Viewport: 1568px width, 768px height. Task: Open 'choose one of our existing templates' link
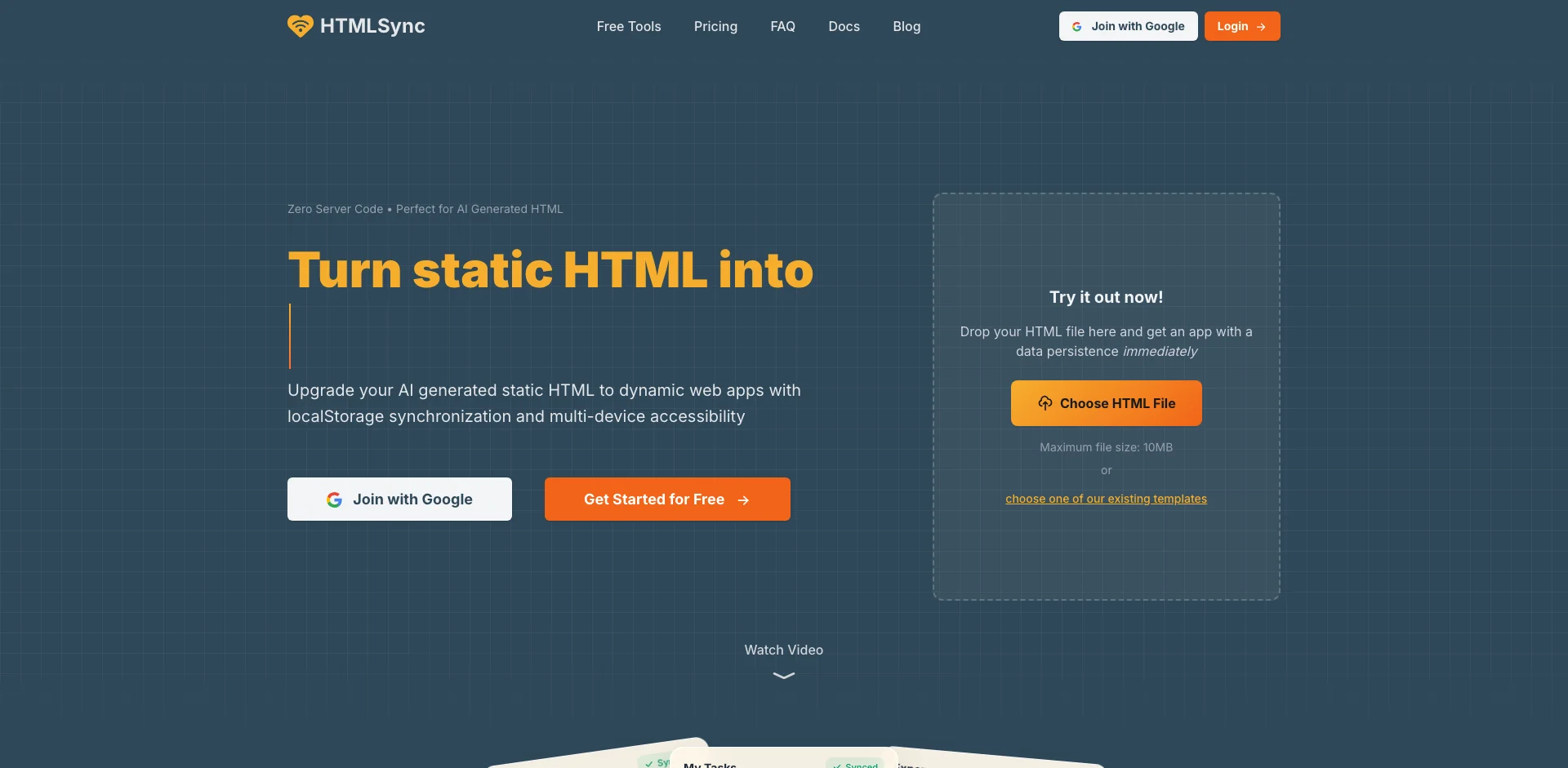pyautogui.click(x=1106, y=499)
